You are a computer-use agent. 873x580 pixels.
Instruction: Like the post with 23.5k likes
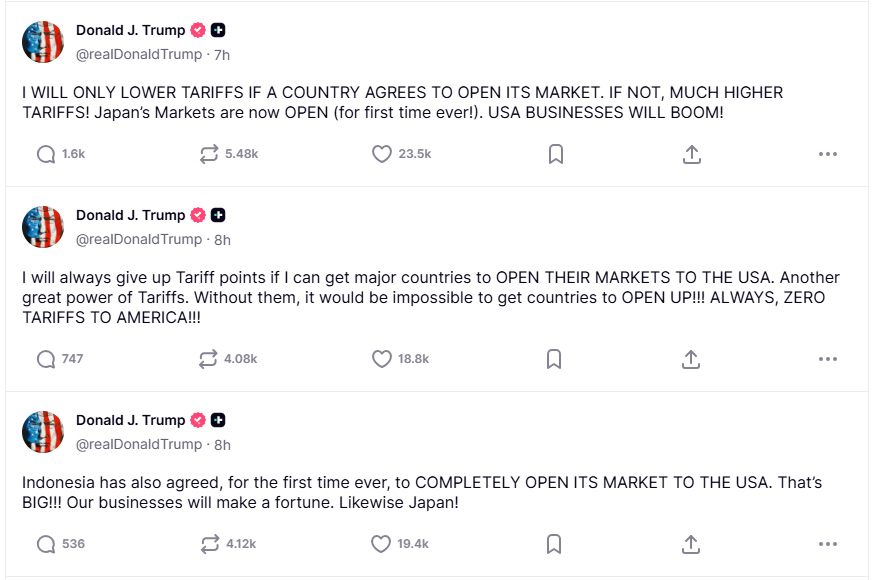click(x=380, y=154)
